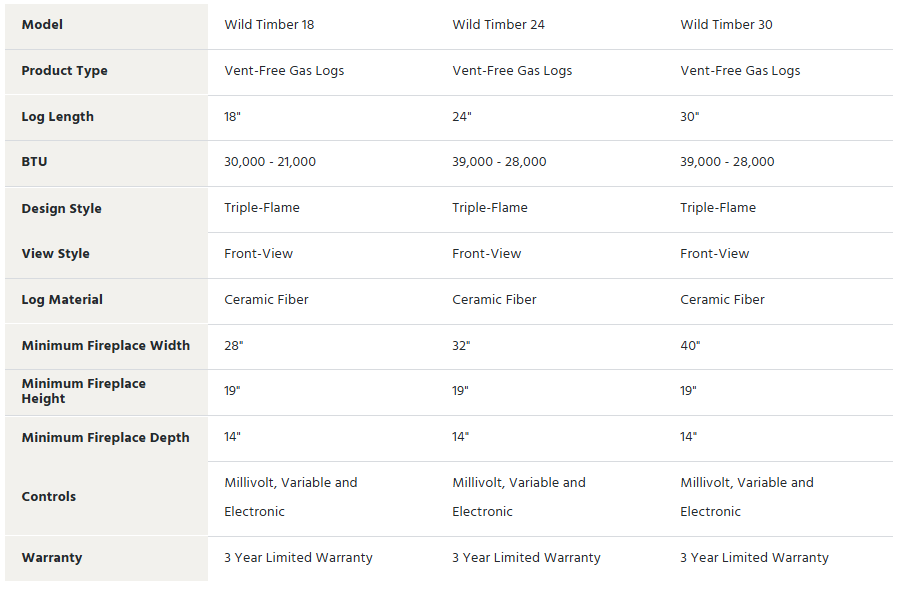This screenshot has height=592, width=901.
Task: Click the Warranty row label
Action: tap(52, 558)
